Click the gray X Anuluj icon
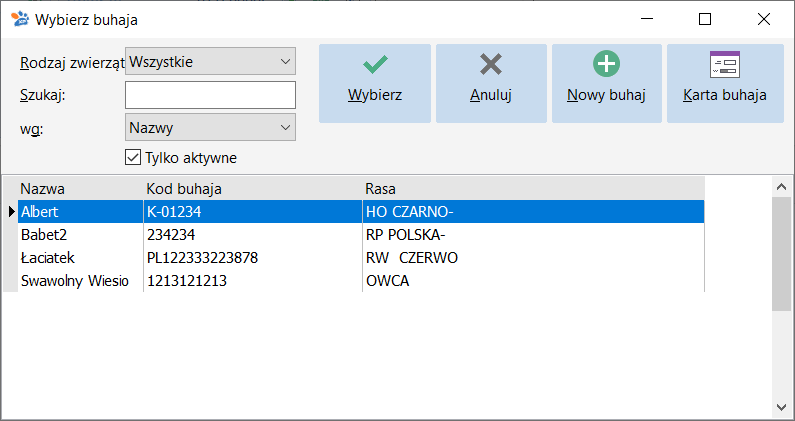Viewport: 795px width, 421px height. (491, 64)
